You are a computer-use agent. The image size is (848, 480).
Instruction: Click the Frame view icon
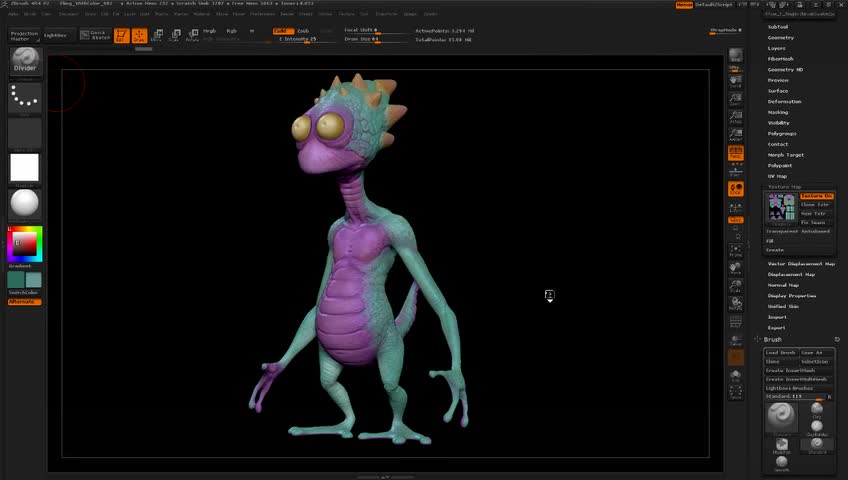[x=736, y=250]
